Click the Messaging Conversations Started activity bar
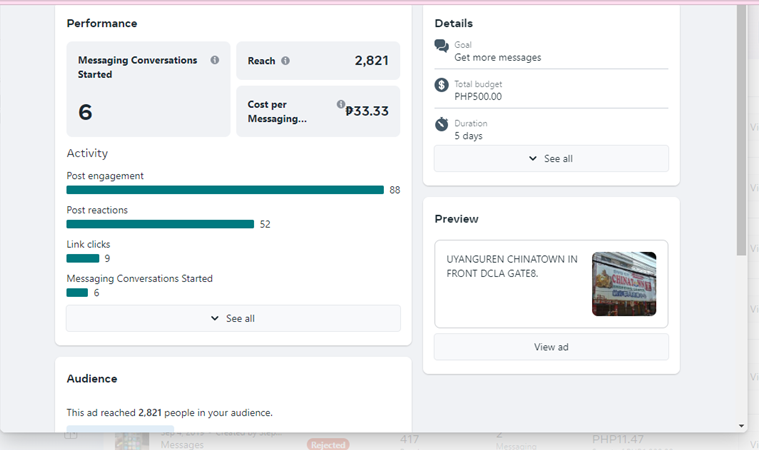 click(x=77, y=293)
